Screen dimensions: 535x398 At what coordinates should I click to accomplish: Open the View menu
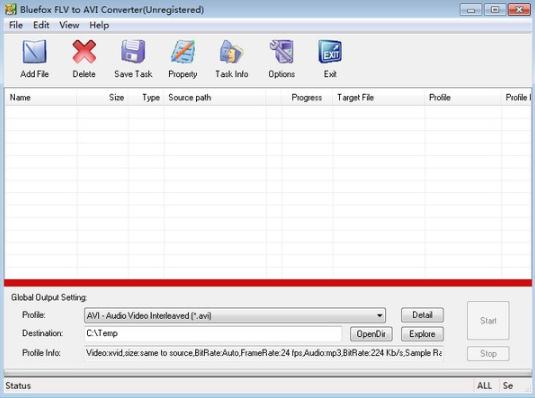(69, 25)
